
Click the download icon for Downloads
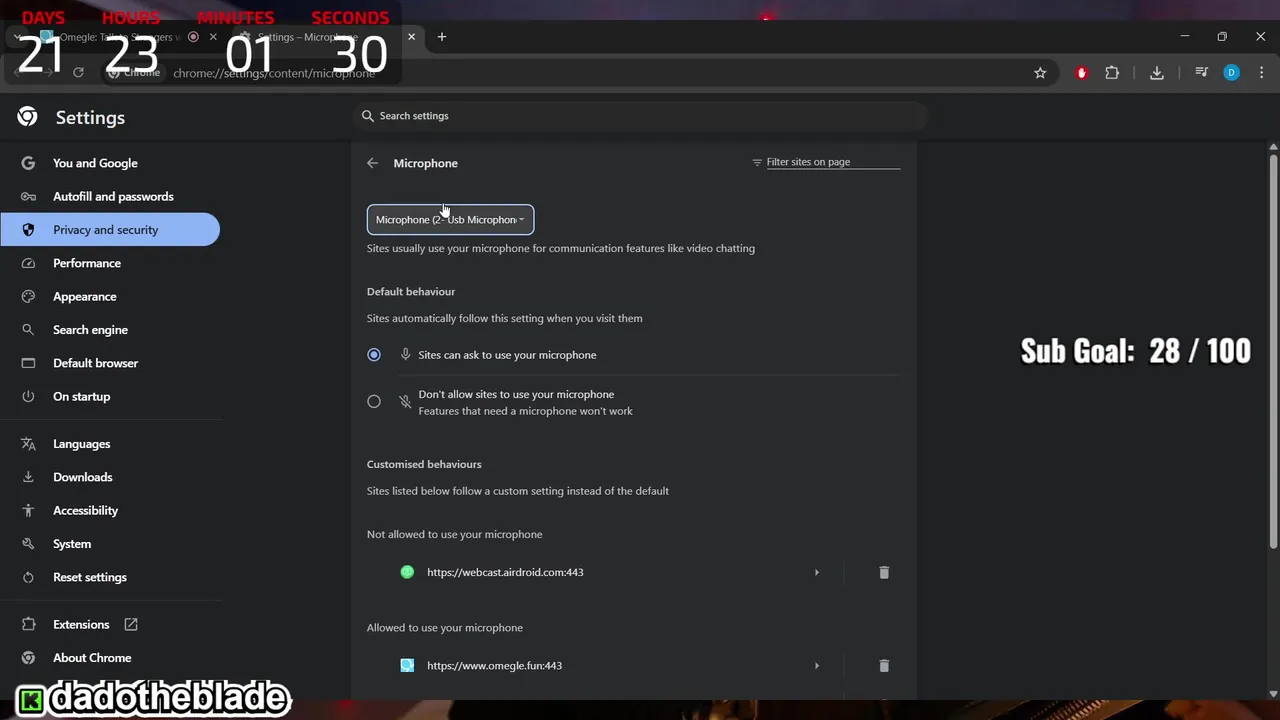pyautogui.click(x=28, y=477)
